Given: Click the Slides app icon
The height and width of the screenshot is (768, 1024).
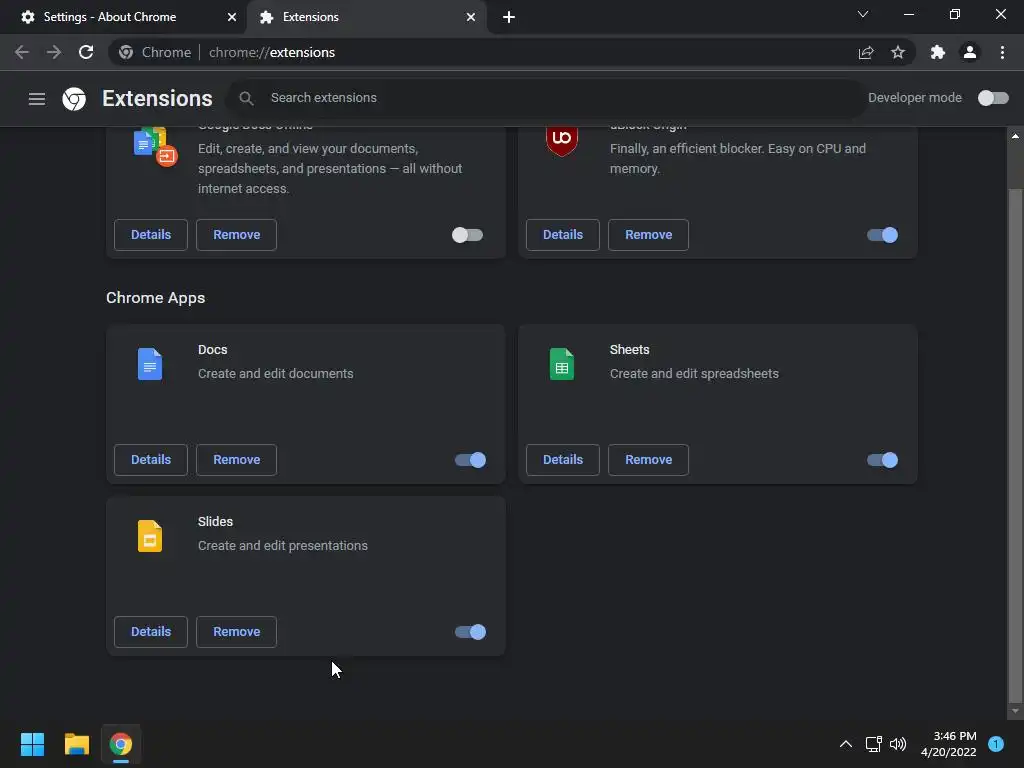Looking at the screenshot, I should [x=150, y=536].
